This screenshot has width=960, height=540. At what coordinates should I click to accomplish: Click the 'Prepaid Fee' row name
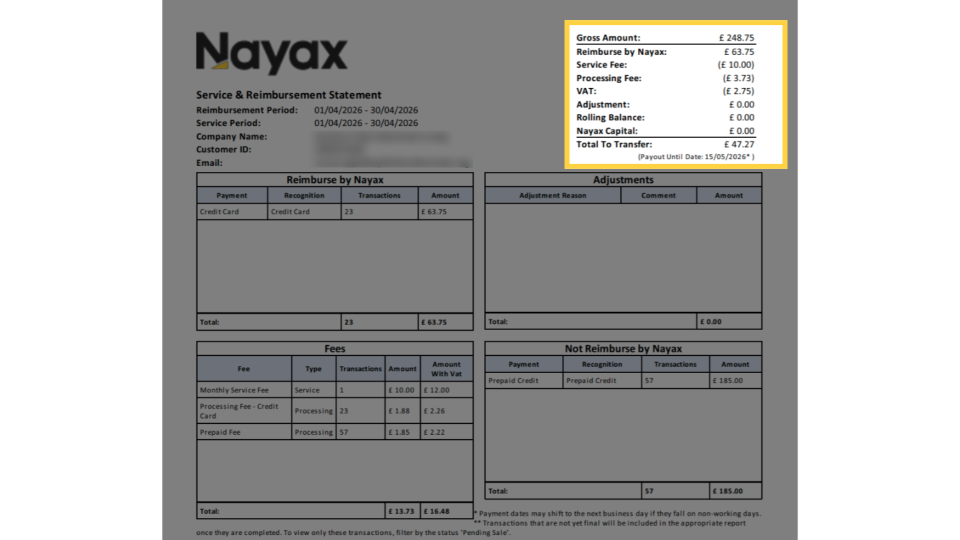click(220, 432)
